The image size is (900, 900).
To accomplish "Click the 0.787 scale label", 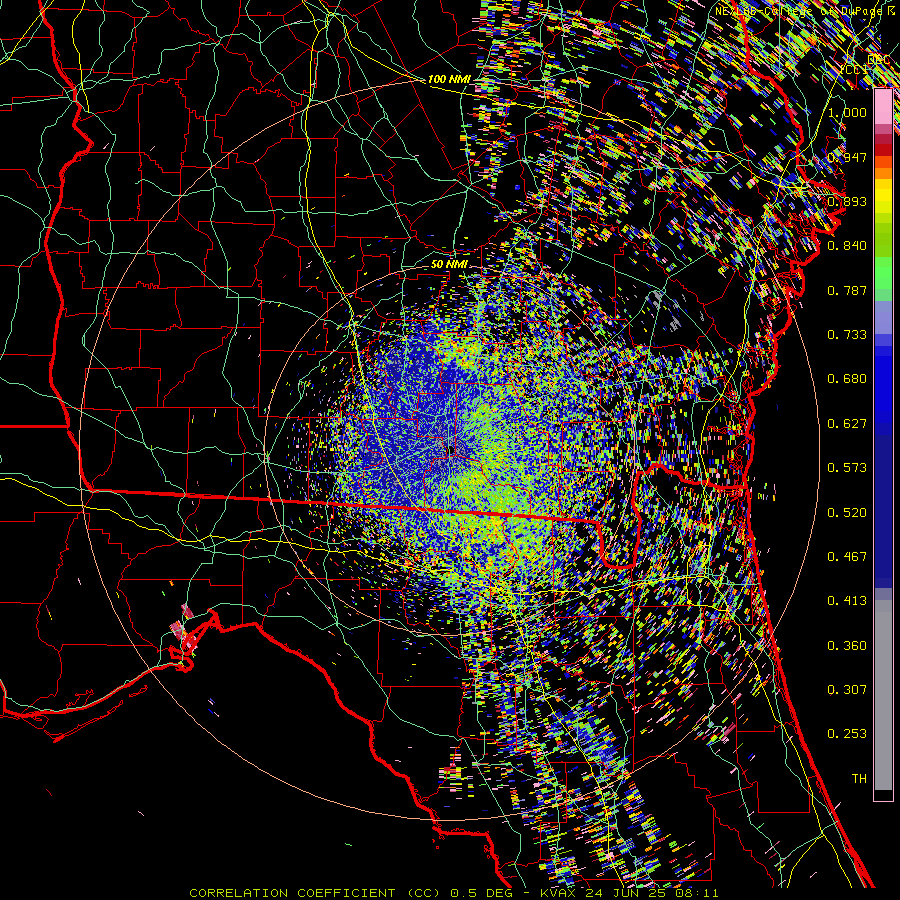I will point(847,290).
